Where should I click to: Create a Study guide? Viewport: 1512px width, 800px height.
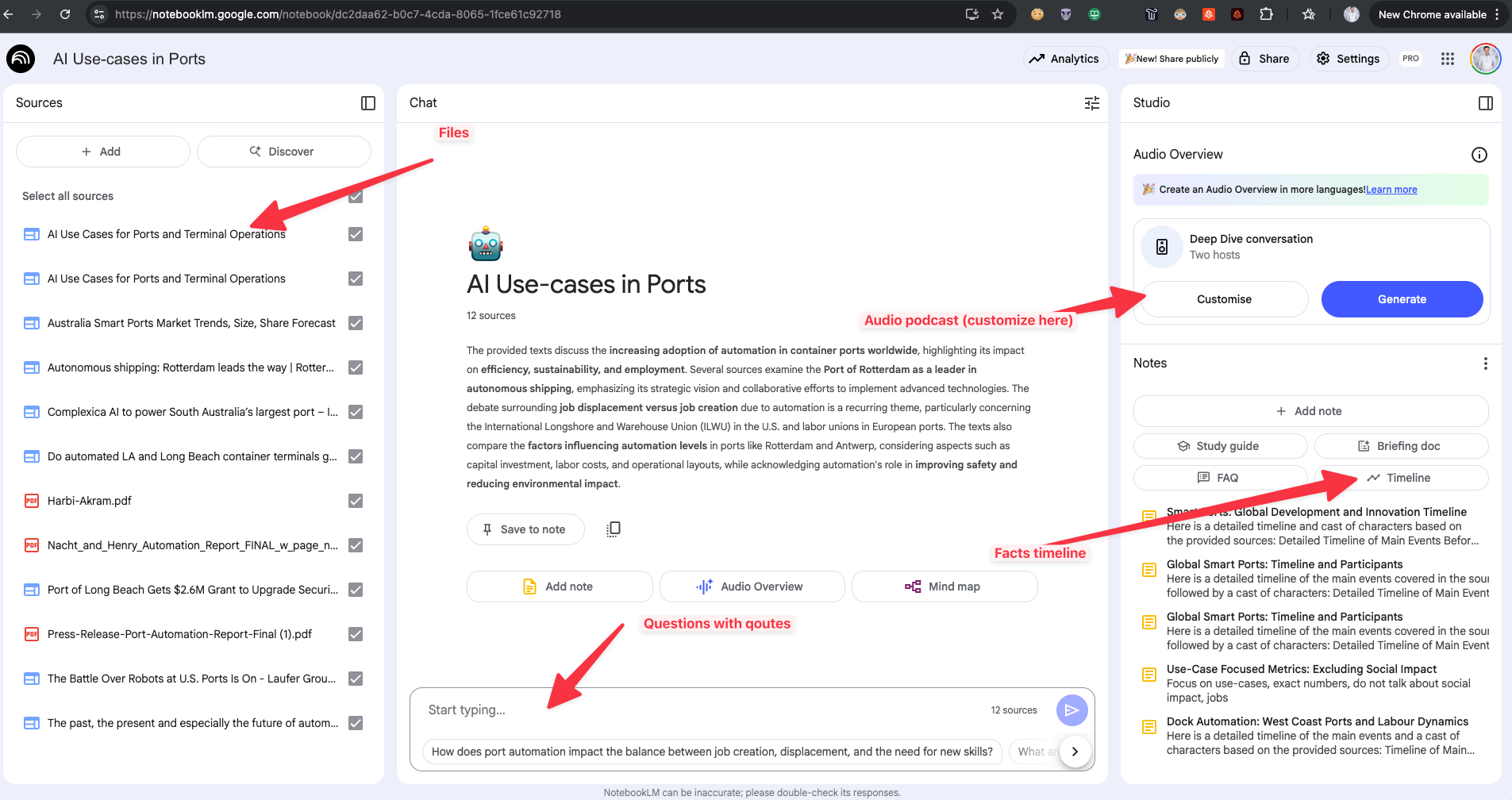click(x=1220, y=446)
